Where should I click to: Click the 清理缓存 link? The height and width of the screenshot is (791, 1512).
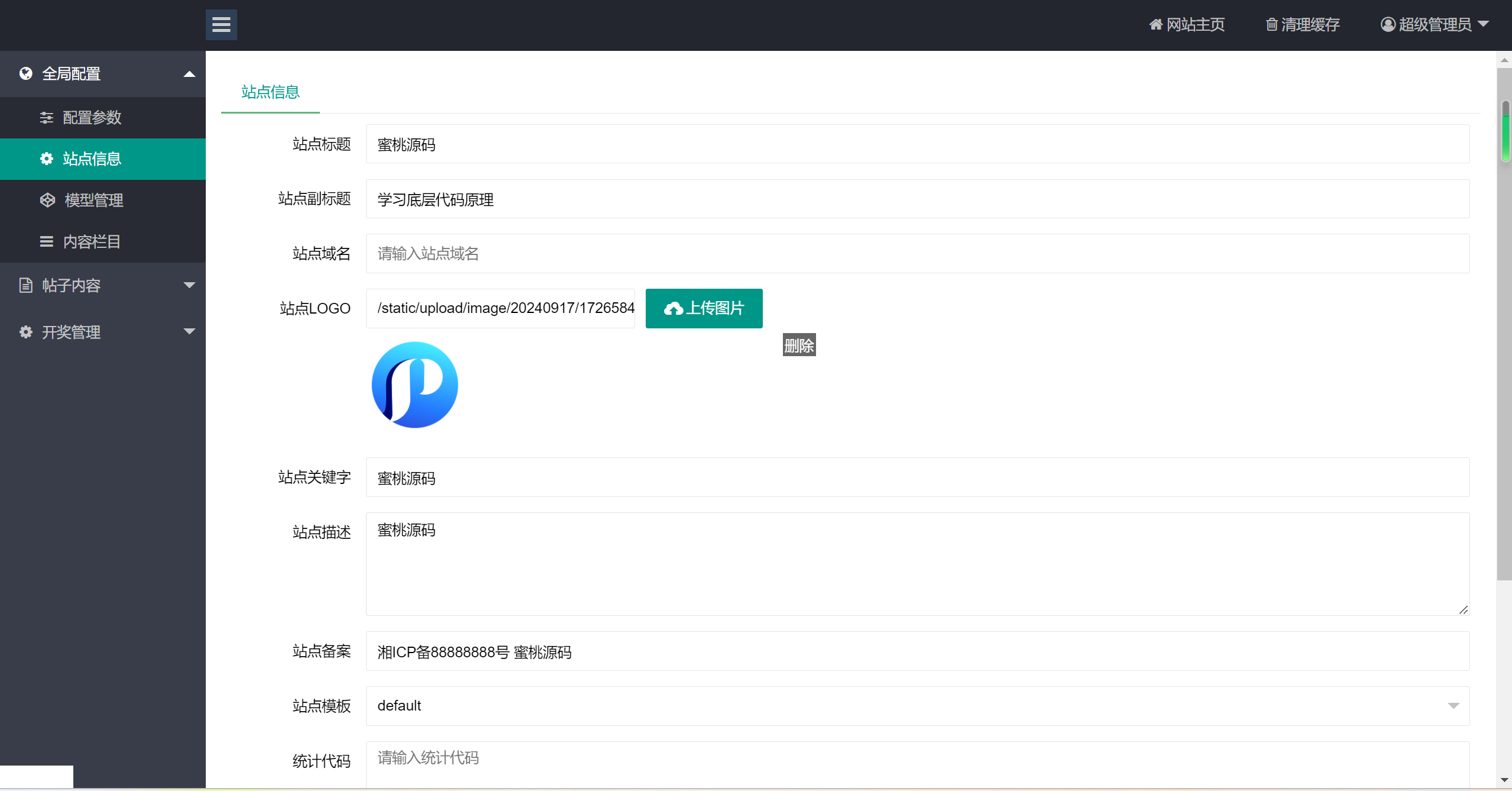[x=1303, y=25]
